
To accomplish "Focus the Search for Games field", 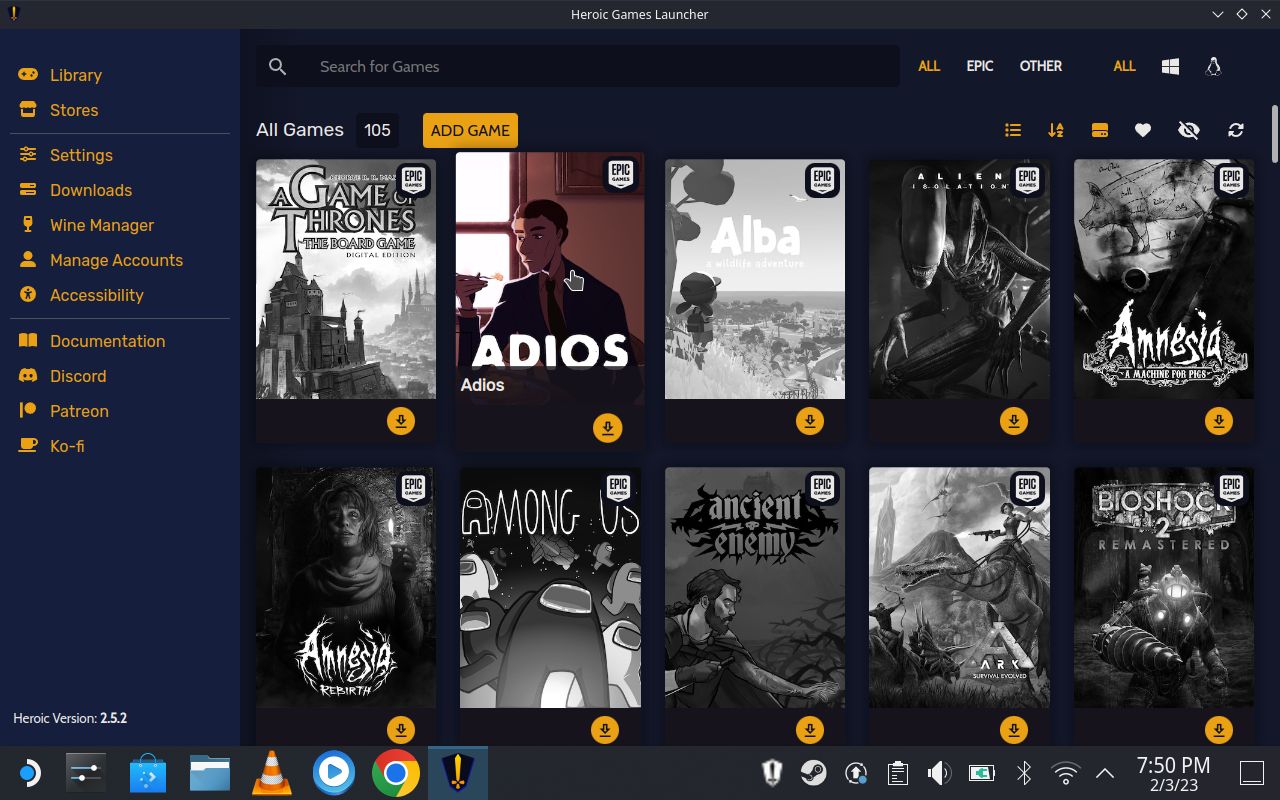I will click(578, 66).
